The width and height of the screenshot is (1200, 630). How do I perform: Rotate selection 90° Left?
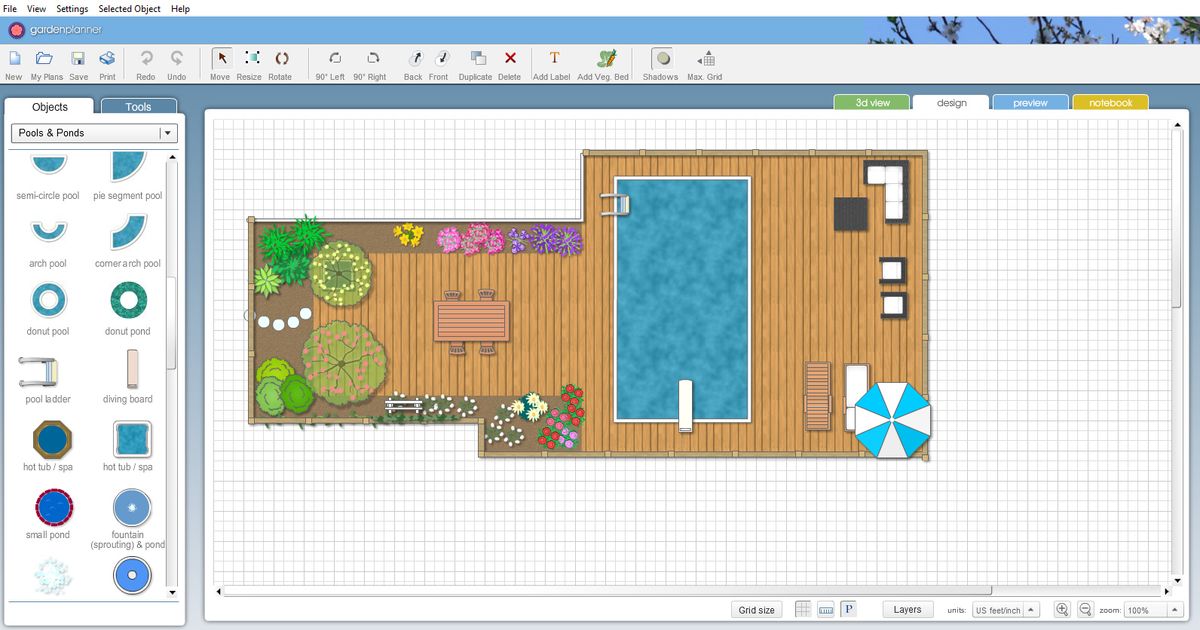point(331,60)
